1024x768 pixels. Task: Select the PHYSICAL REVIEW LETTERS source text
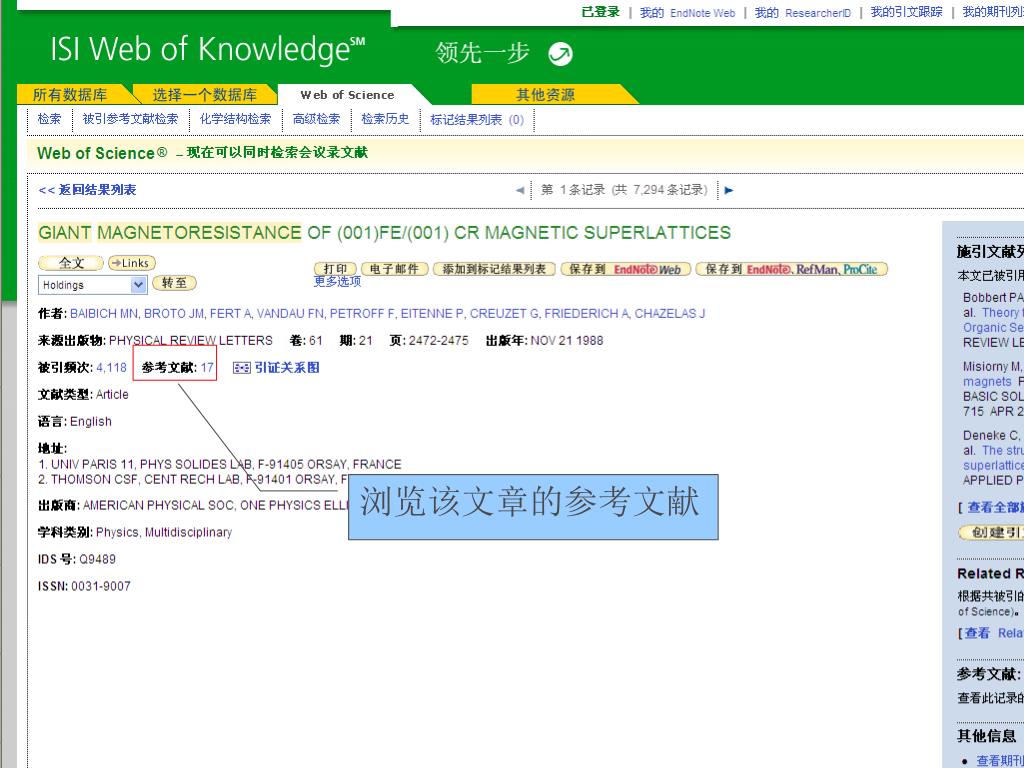coord(191,340)
